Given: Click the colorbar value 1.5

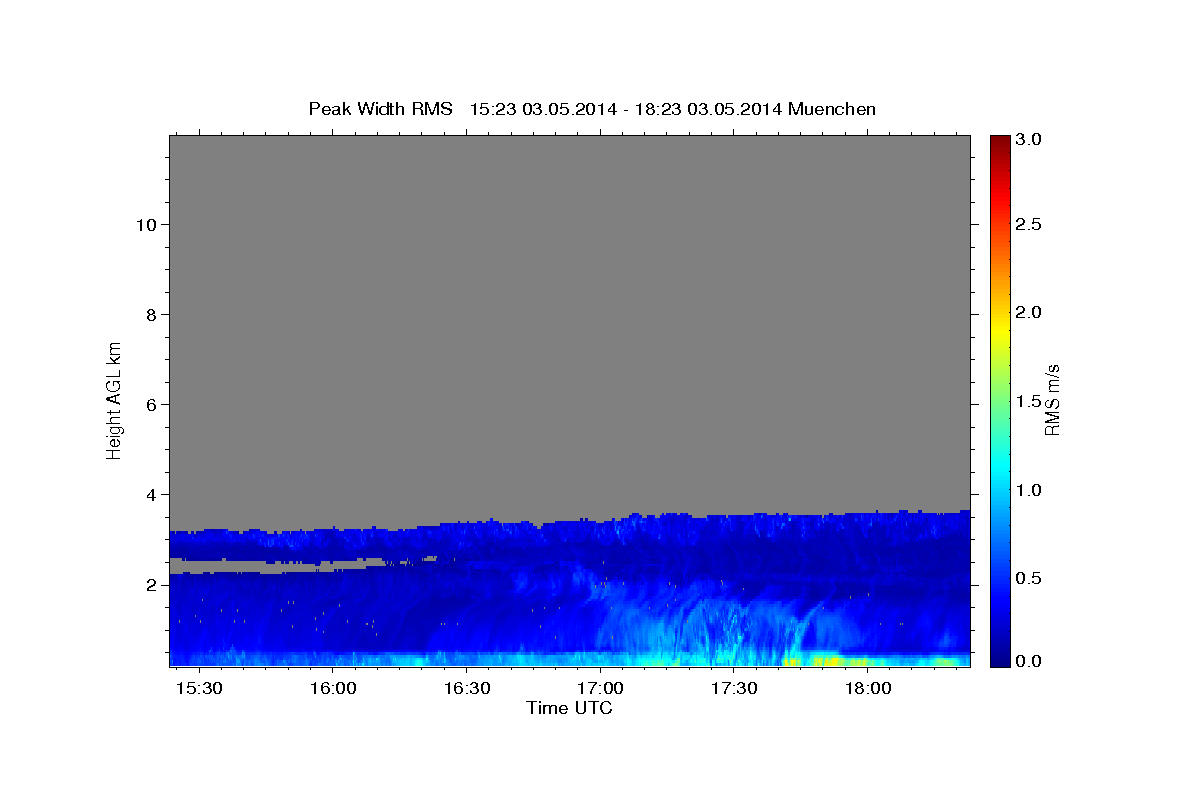Looking at the screenshot, I should coord(1030,401).
